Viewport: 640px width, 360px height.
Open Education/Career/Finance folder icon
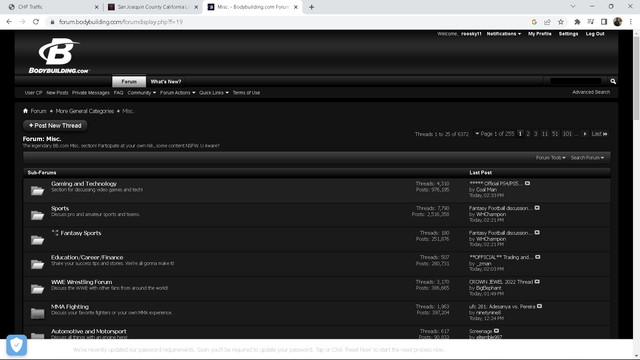coord(37,264)
